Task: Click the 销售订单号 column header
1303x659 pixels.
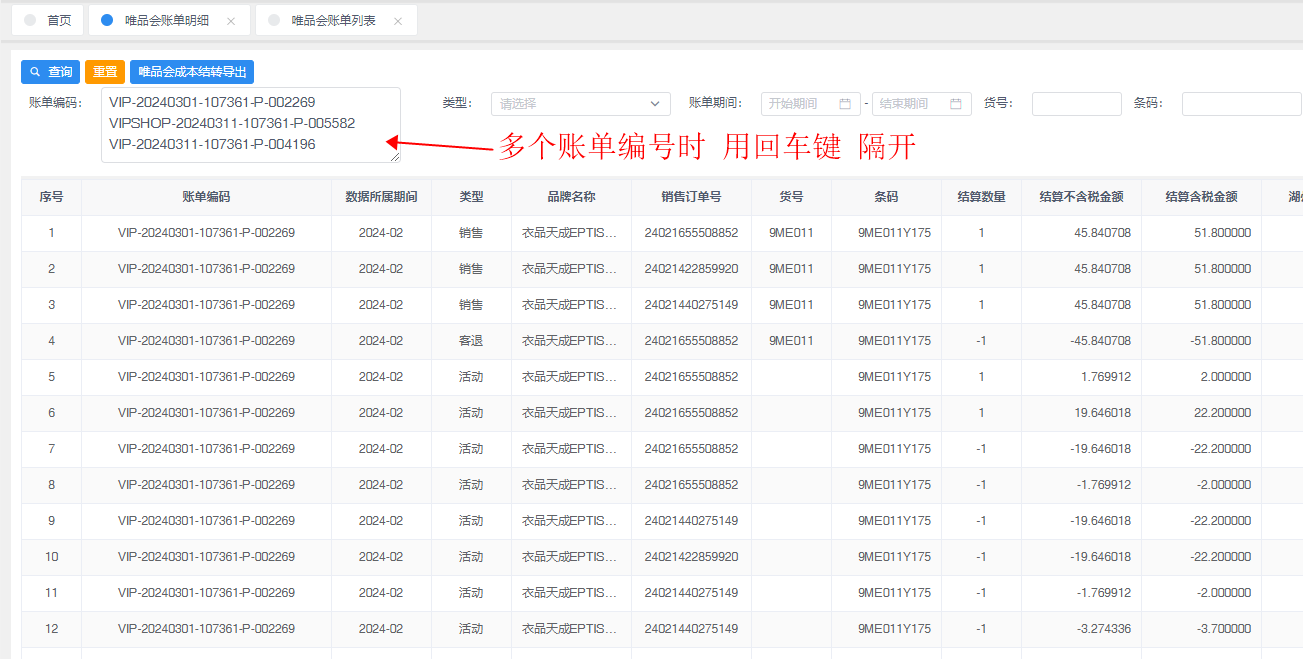Action: tap(690, 197)
